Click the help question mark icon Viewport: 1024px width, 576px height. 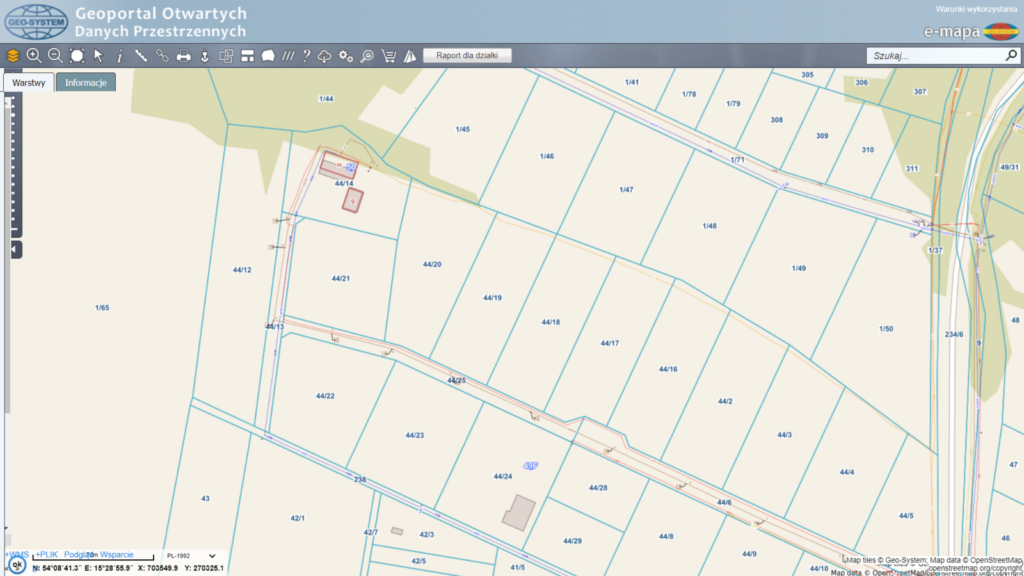pyautogui.click(x=306, y=56)
